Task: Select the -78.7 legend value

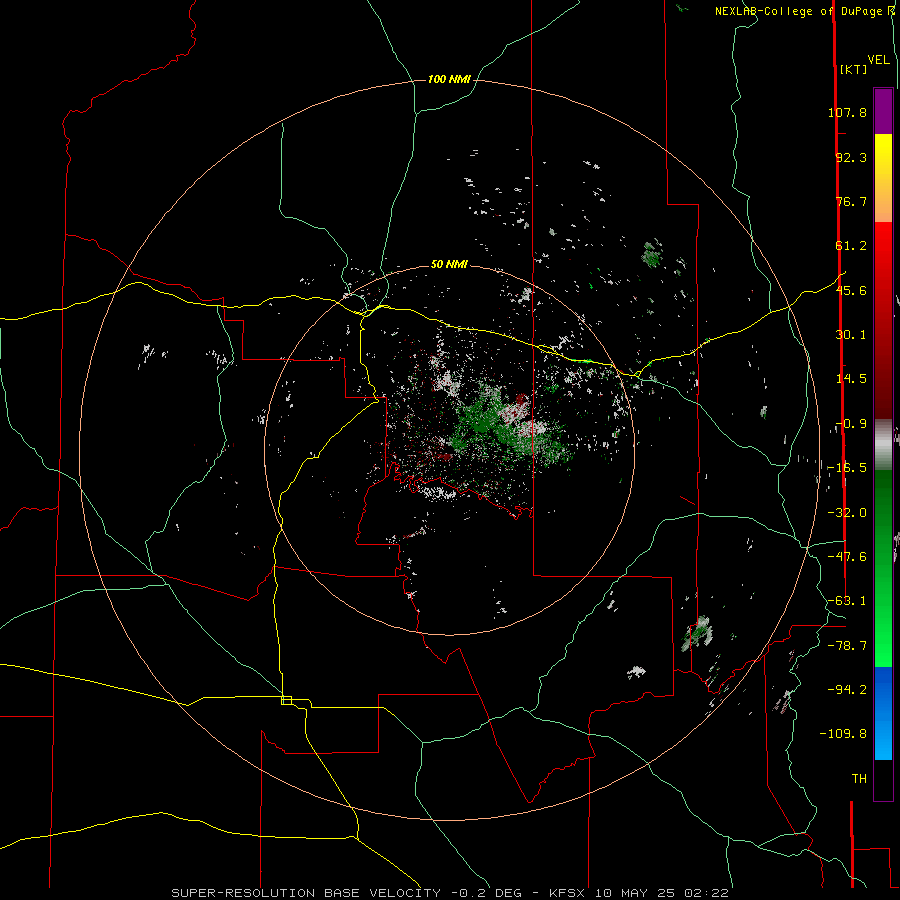Action: tap(847, 646)
